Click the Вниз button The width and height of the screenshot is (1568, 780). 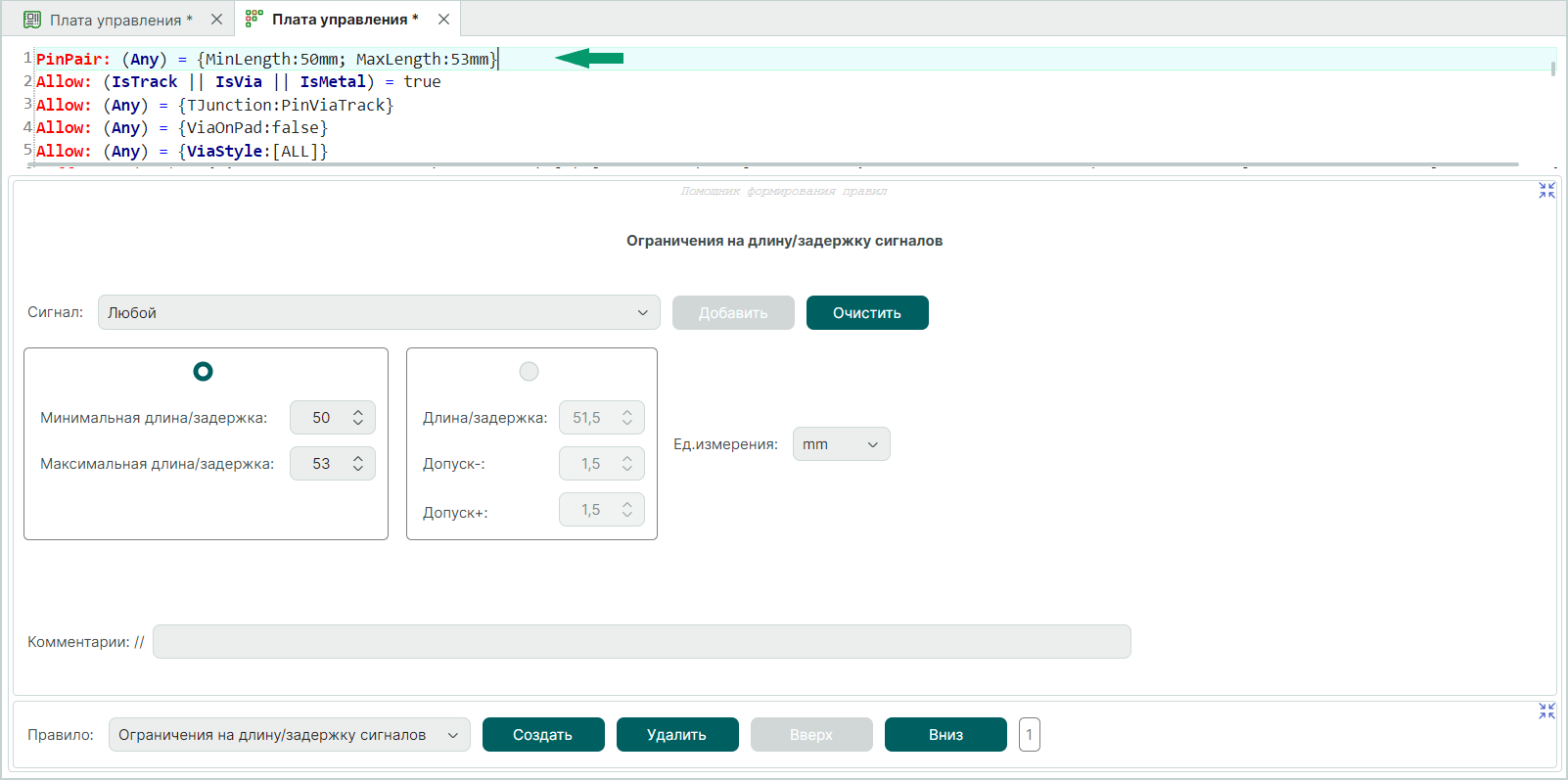pyautogui.click(x=945, y=735)
